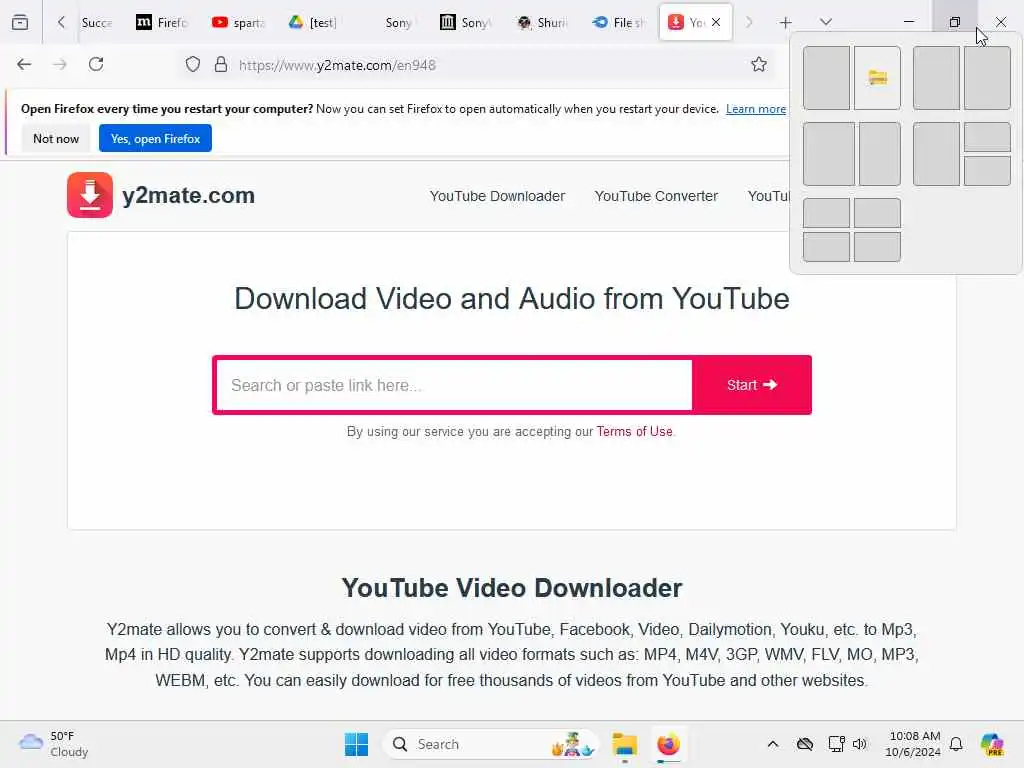Switch to the Shuri tab
Screen dimensions: 1024x768
(x=542, y=23)
